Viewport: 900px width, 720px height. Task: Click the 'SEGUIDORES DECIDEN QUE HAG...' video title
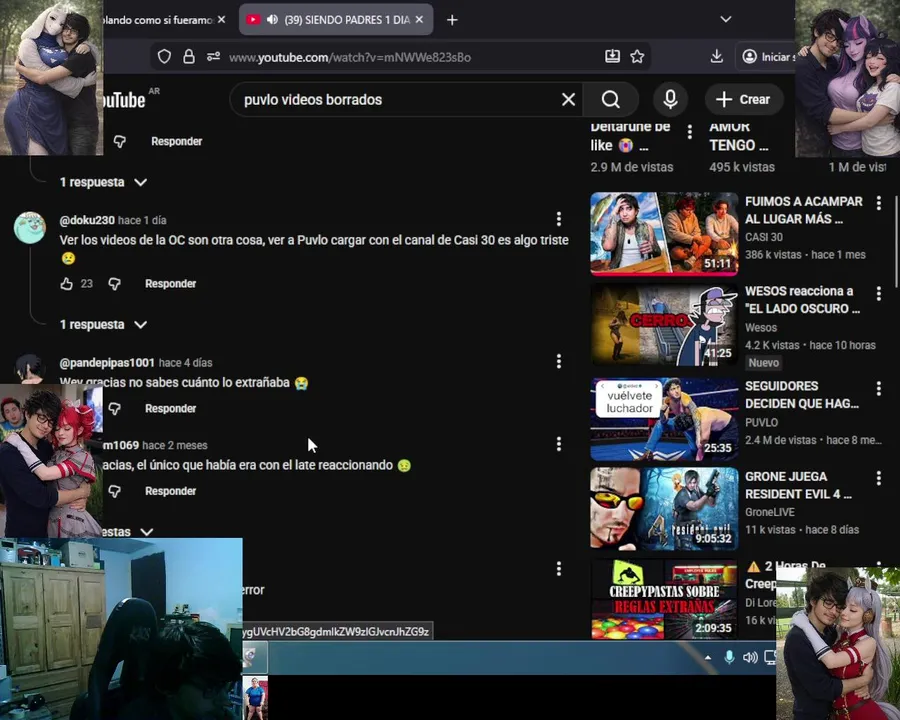click(x=801, y=394)
